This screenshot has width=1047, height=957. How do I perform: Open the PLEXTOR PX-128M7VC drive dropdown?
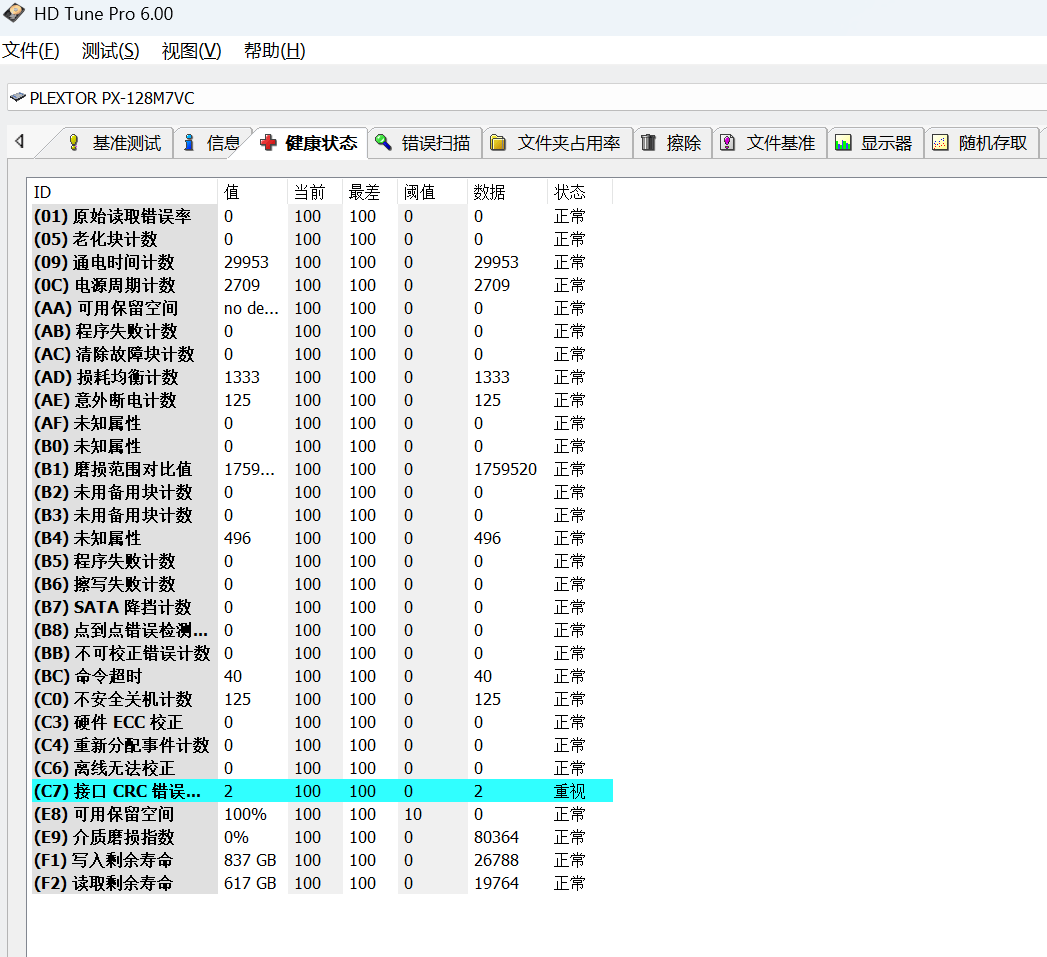(527, 98)
